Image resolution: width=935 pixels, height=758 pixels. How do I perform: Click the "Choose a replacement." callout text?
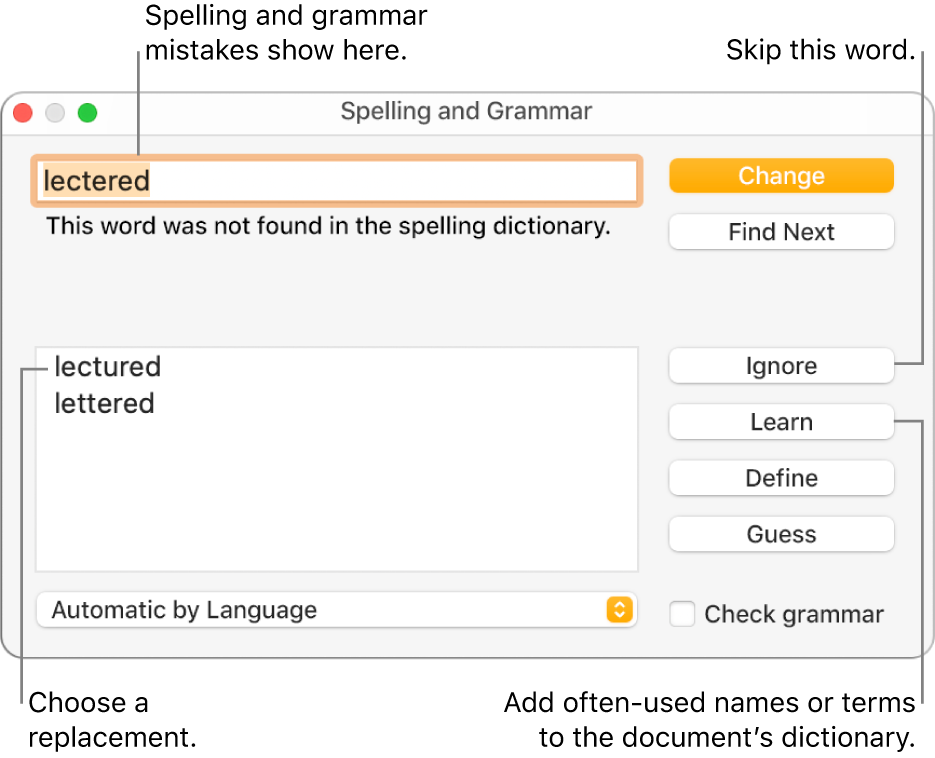pos(112,721)
